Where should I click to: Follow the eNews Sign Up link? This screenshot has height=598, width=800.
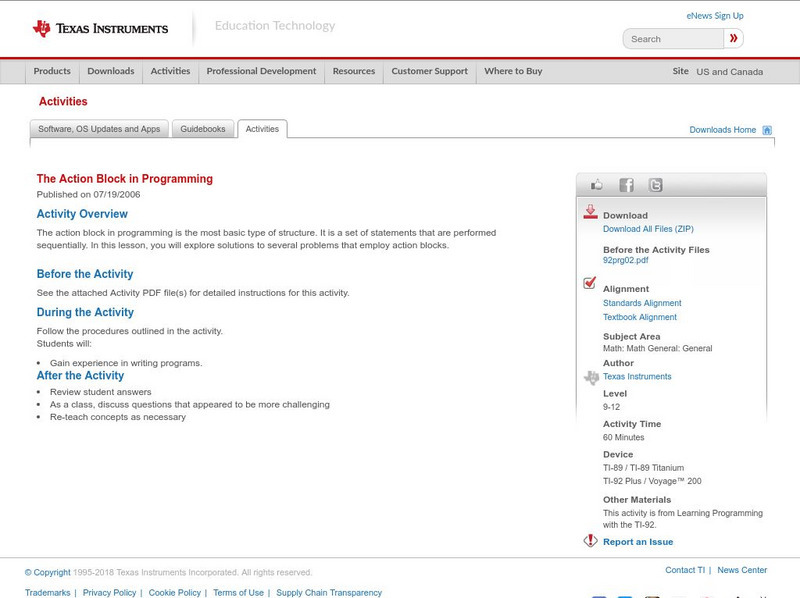click(715, 16)
